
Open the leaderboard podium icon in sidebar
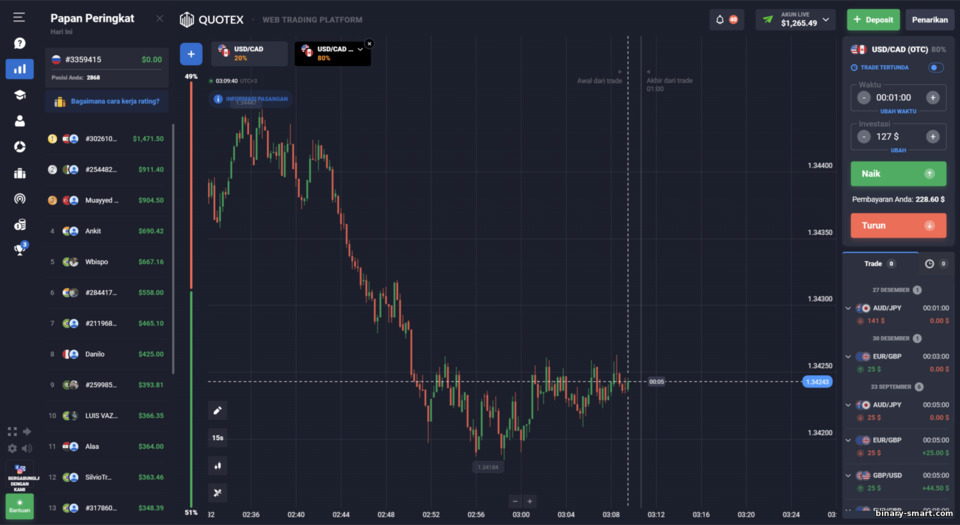(20, 173)
